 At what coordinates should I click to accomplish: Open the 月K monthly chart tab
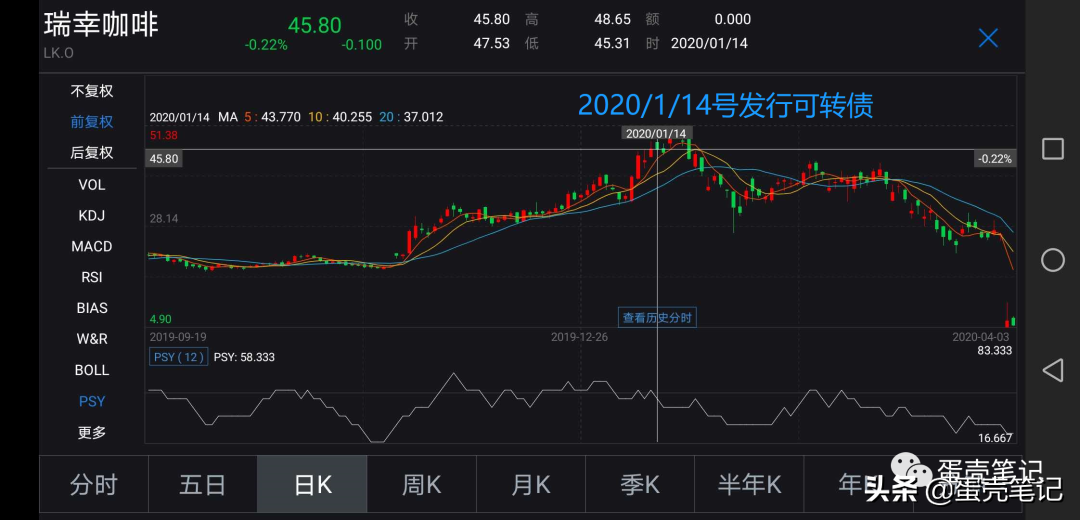click(531, 485)
